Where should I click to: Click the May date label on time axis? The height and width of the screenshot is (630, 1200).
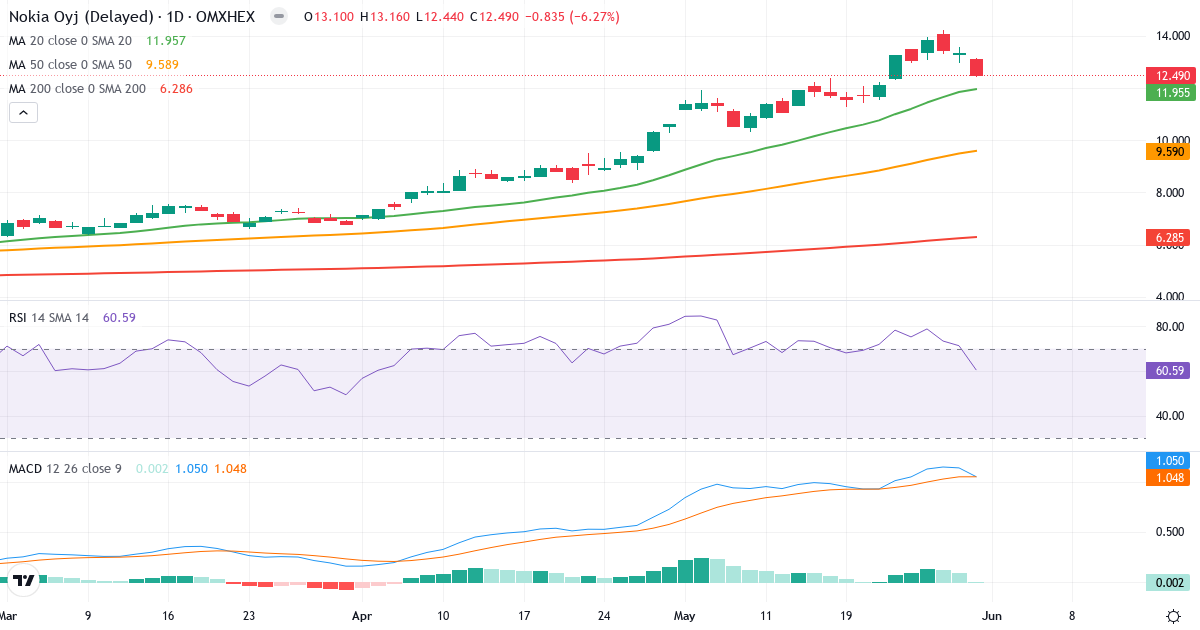(x=685, y=616)
